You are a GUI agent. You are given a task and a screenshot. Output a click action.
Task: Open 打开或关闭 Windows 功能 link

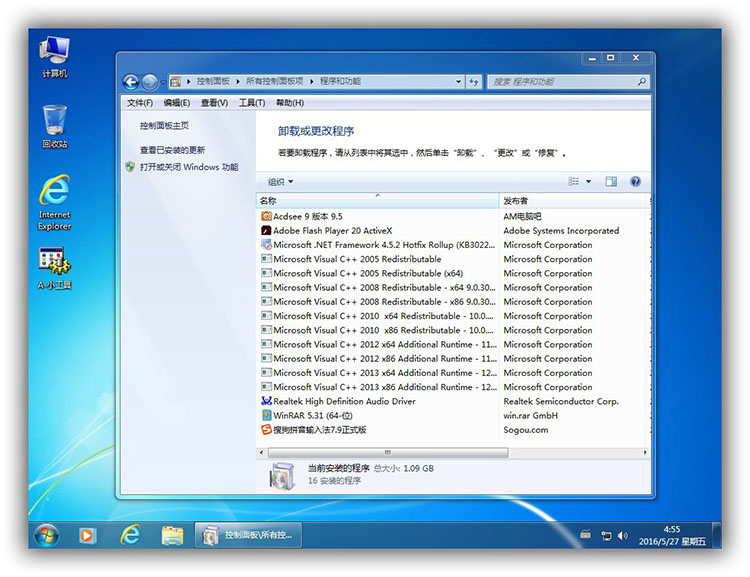[x=189, y=167]
